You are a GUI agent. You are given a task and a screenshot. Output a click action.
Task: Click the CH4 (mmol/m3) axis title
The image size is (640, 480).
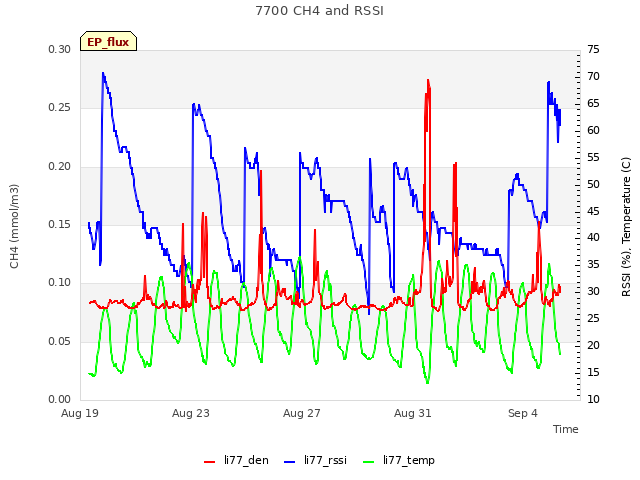14,226
